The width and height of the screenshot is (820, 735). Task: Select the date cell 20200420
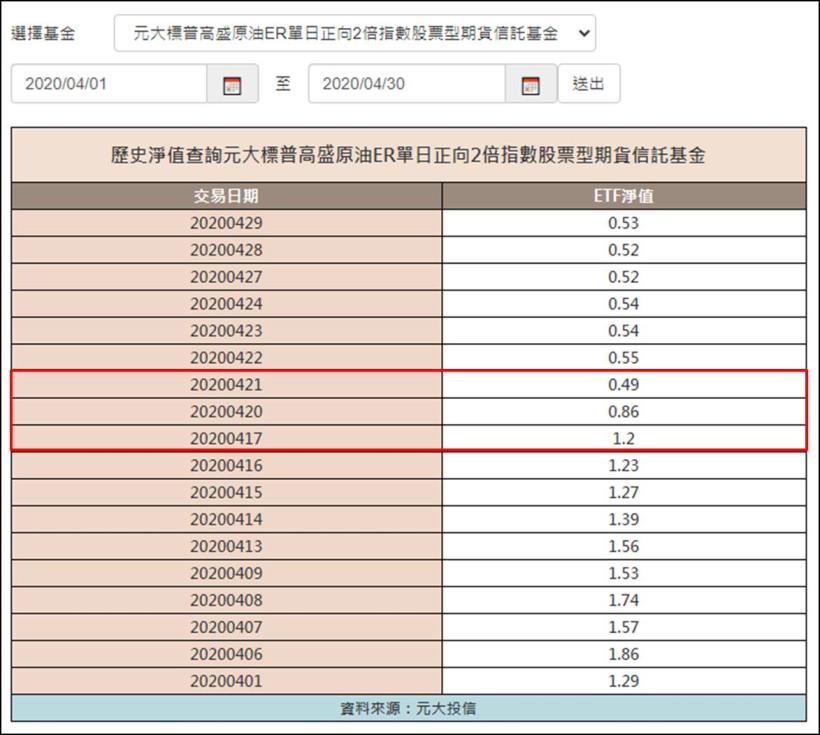click(x=226, y=412)
